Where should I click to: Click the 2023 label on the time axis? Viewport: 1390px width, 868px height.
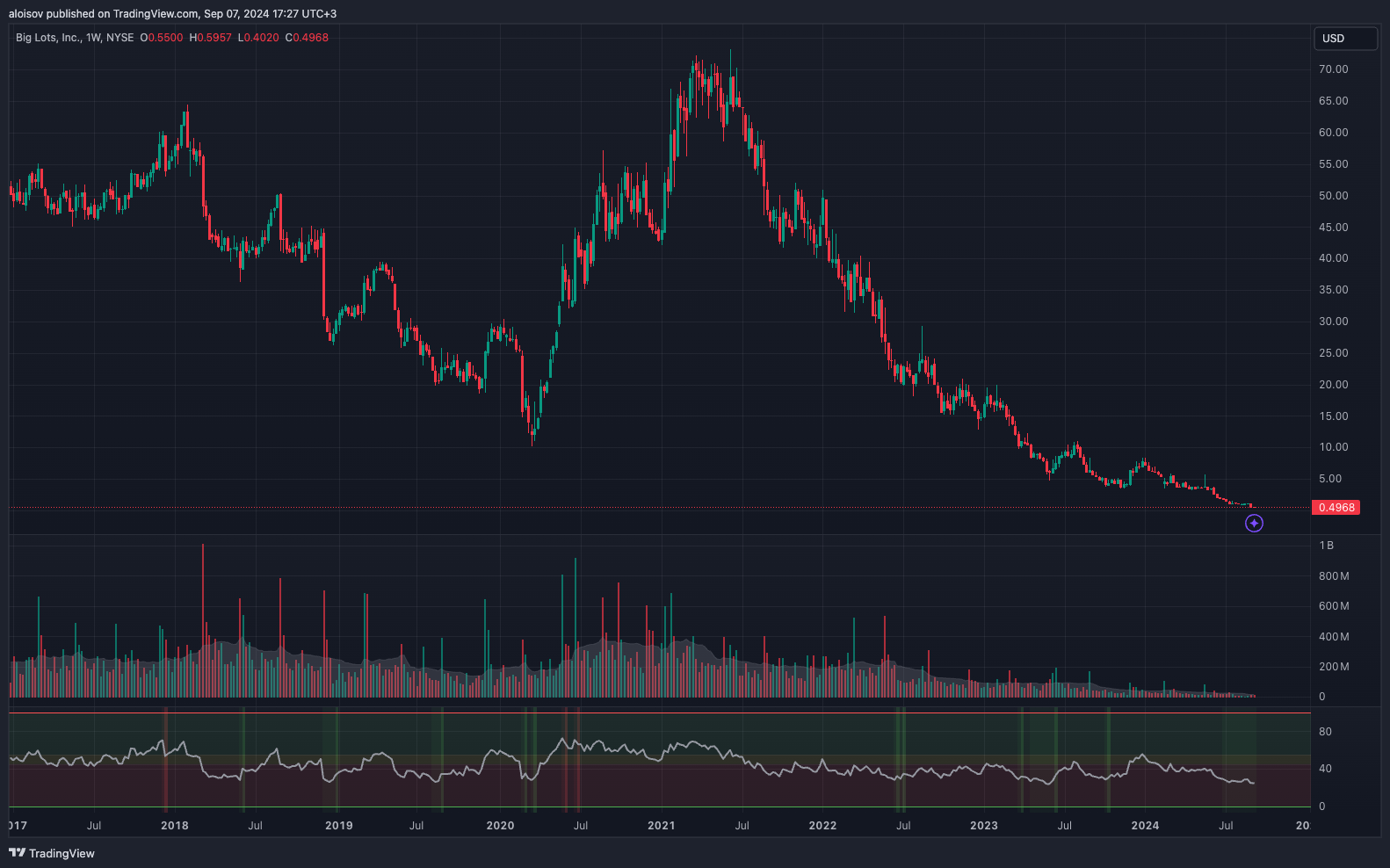coord(984,826)
